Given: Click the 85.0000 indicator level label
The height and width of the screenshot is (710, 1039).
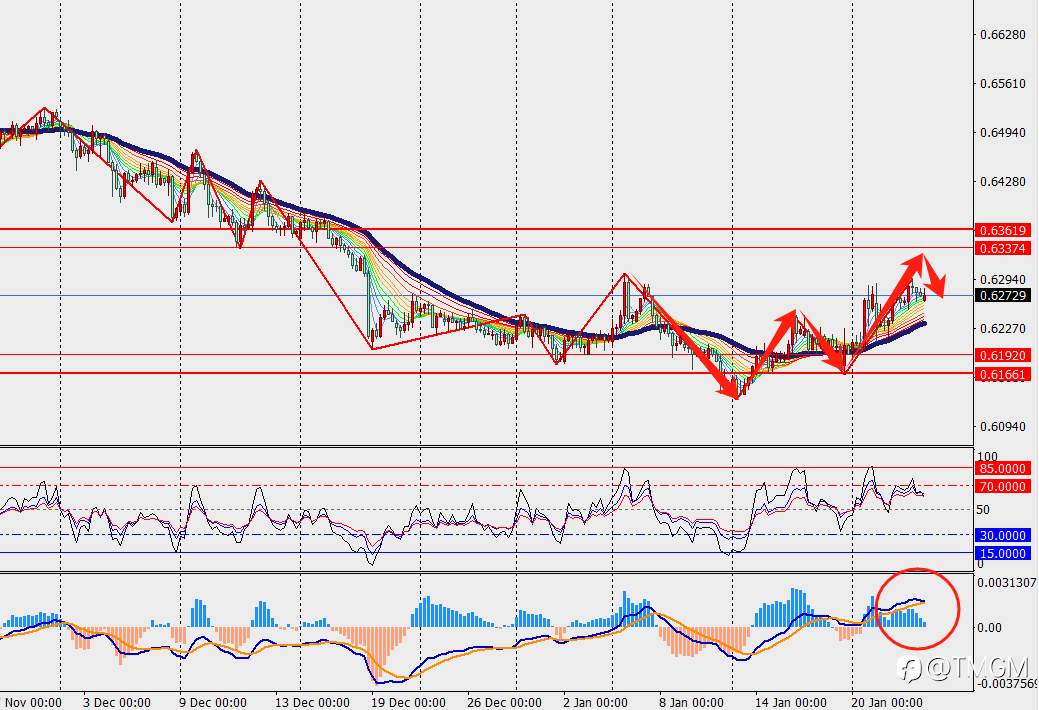Looking at the screenshot, I should [1003, 468].
